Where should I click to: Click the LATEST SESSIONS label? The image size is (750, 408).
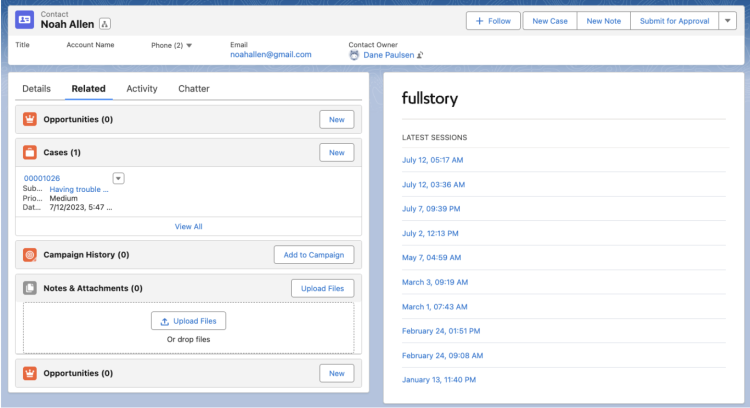434,138
